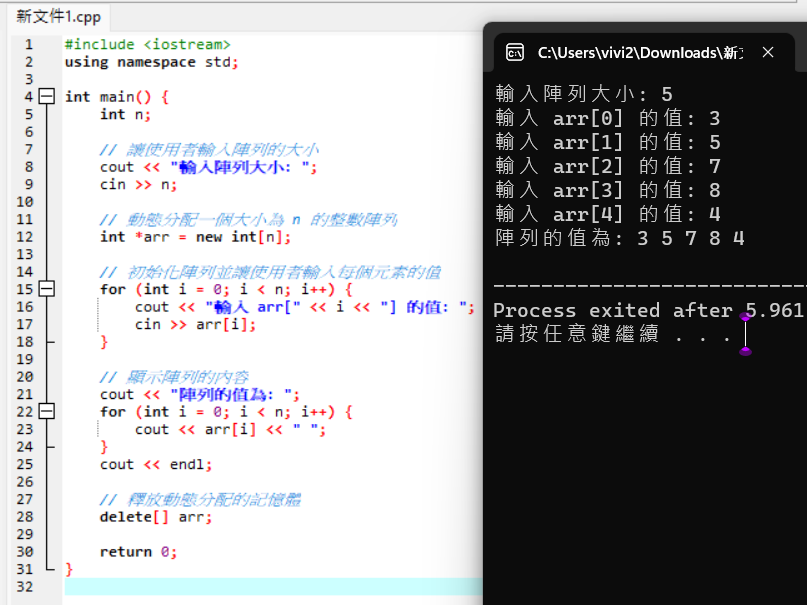
Task: Click the 'cin >> arr[i];' statement
Action: coord(195,324)
